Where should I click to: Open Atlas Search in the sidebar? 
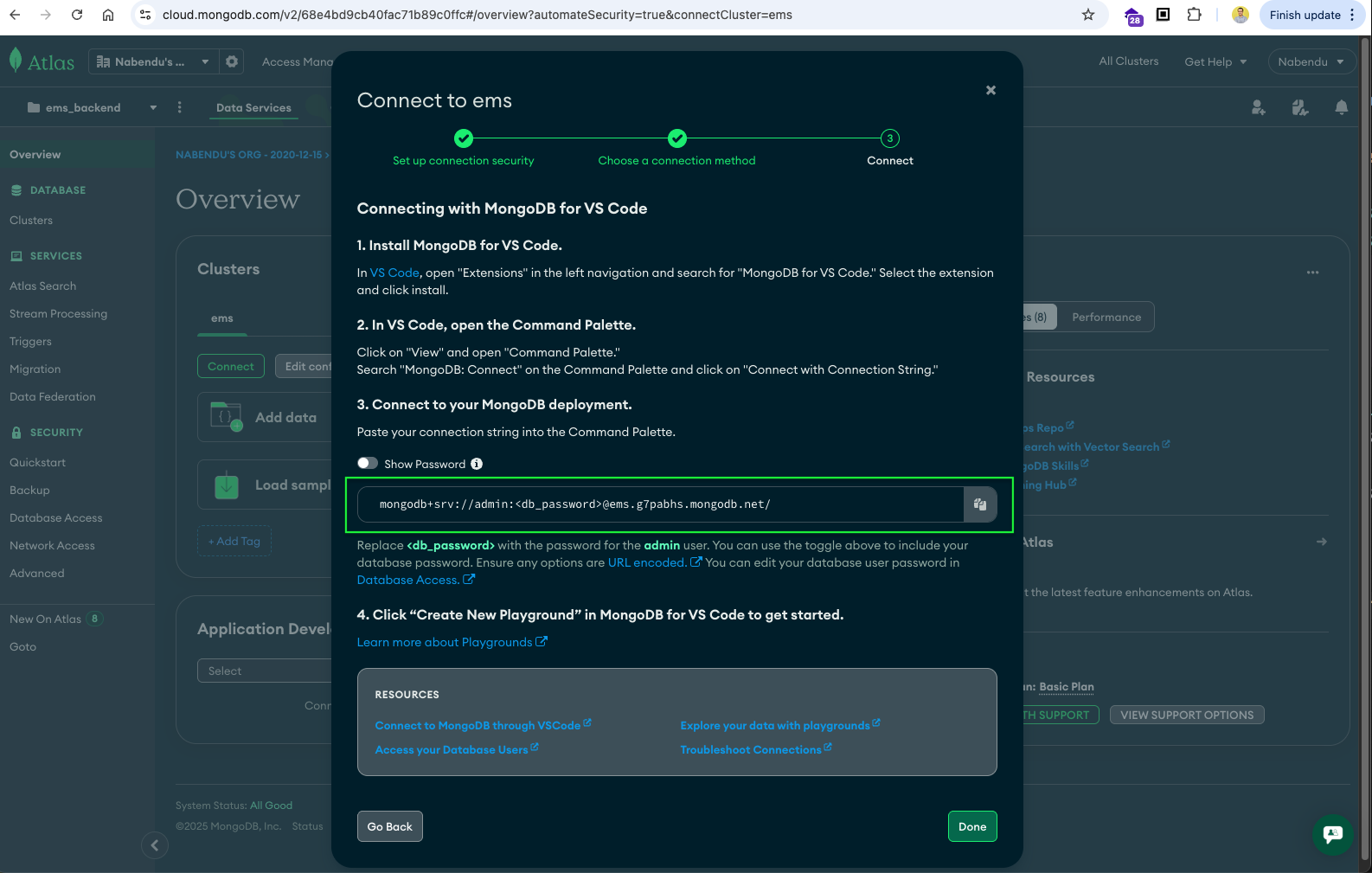42,286
